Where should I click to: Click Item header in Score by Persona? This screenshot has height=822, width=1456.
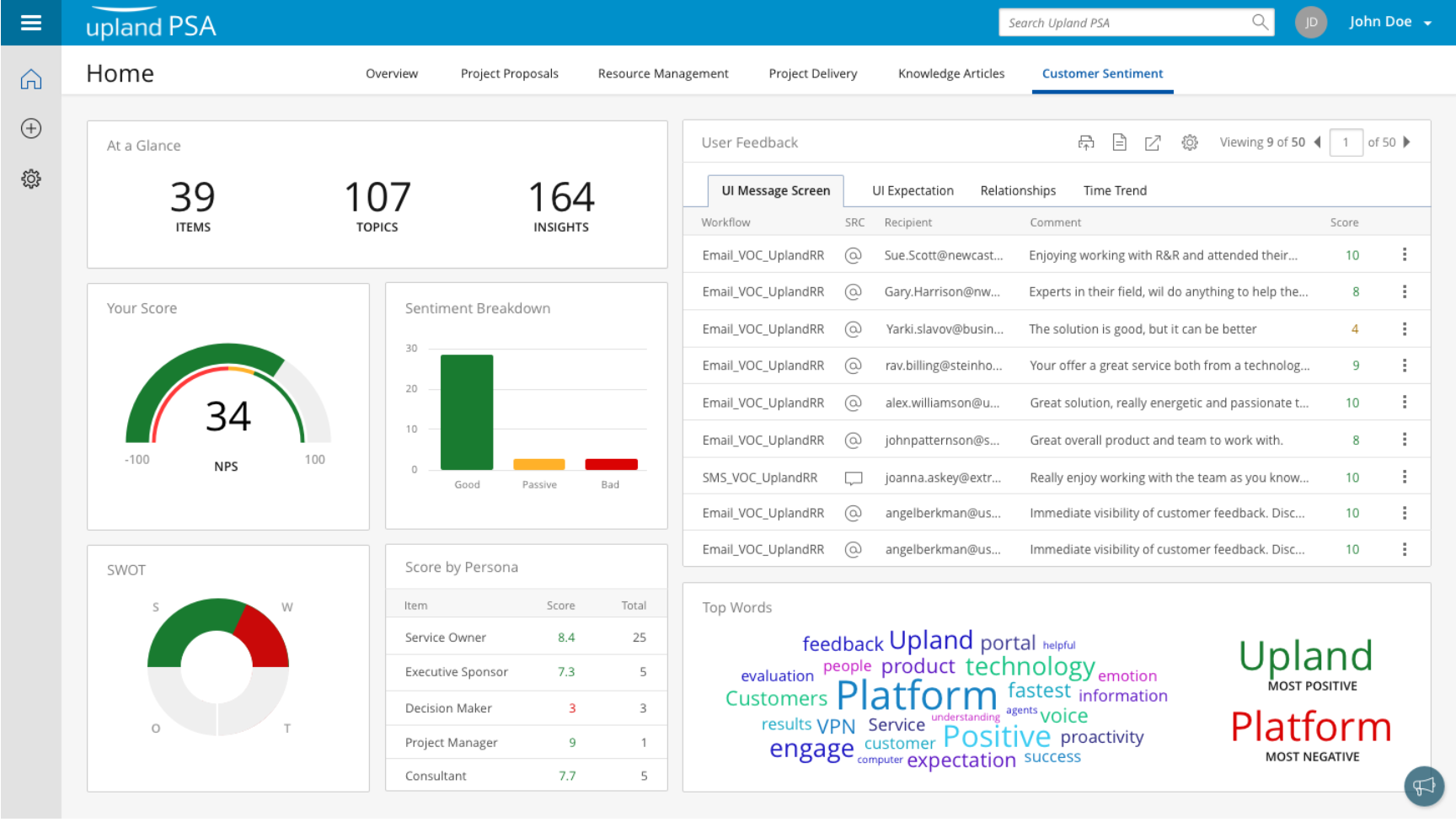pos(415,606)
